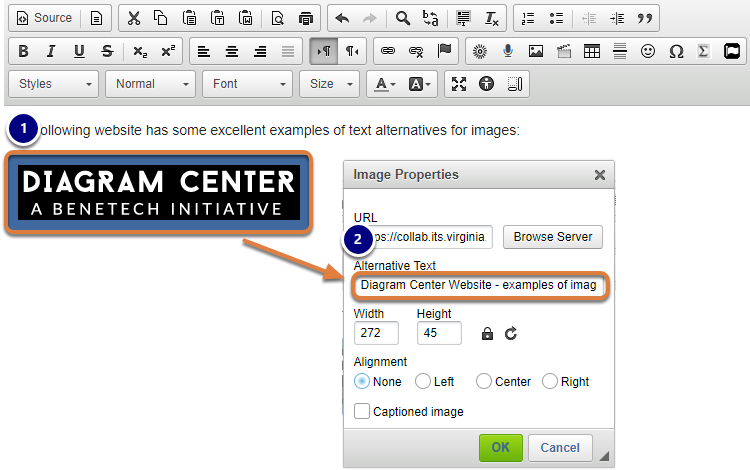Toggle underline formatting
This screenshot has height=470, width=750.
click(79, 51)
